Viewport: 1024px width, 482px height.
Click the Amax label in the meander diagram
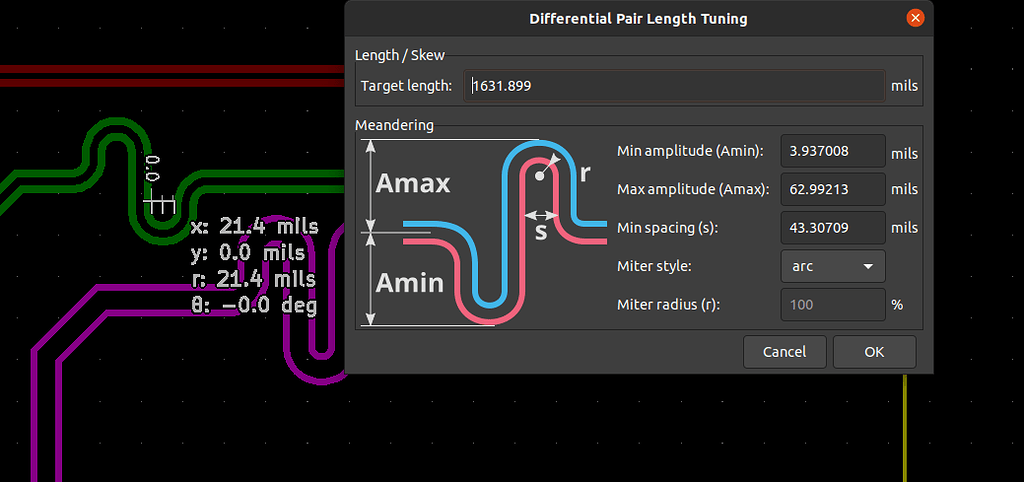(x=412, y=183)
